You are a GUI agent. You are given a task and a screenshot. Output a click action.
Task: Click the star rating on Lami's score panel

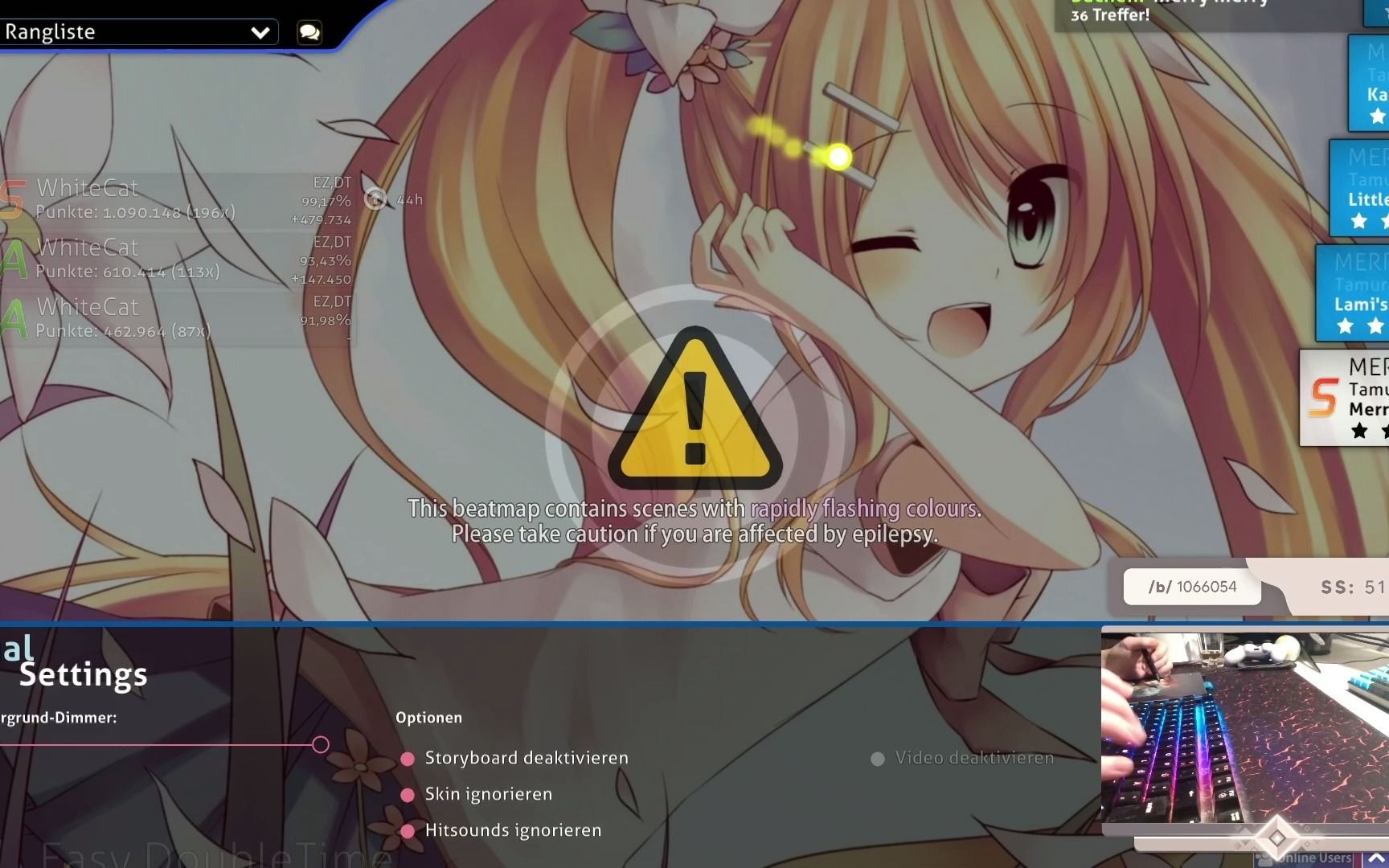pos(1358,326)
